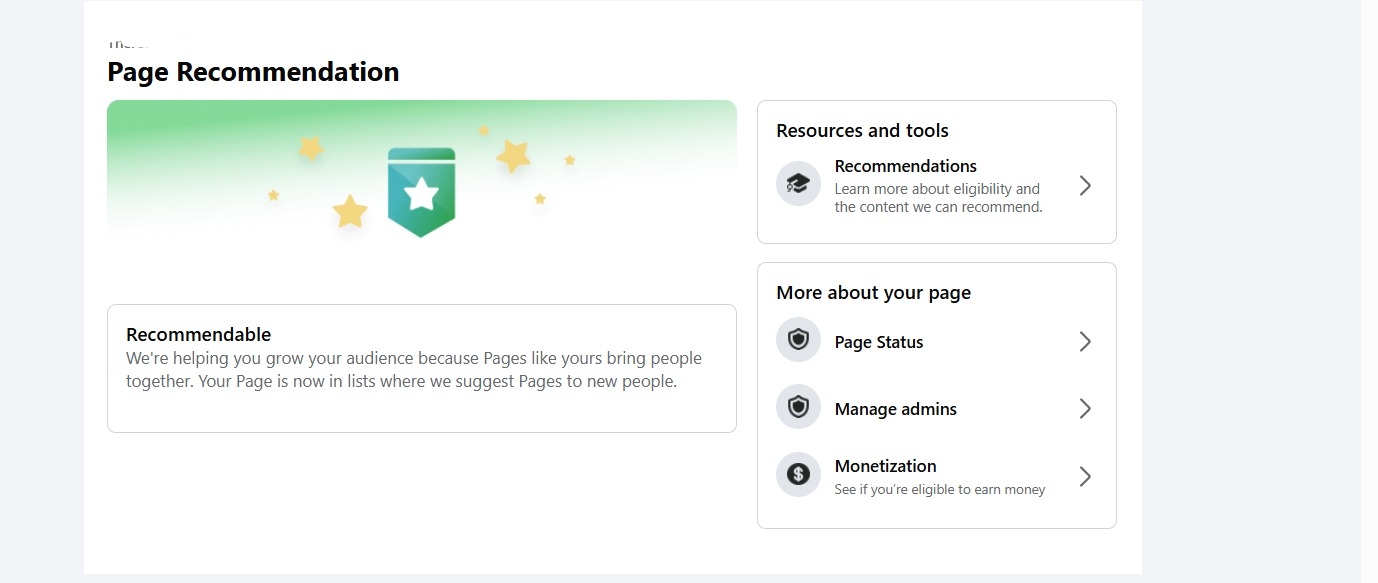Open Page Status via its right chevron
Viewport: 1378px width, 583px height.
[1085, 342]
